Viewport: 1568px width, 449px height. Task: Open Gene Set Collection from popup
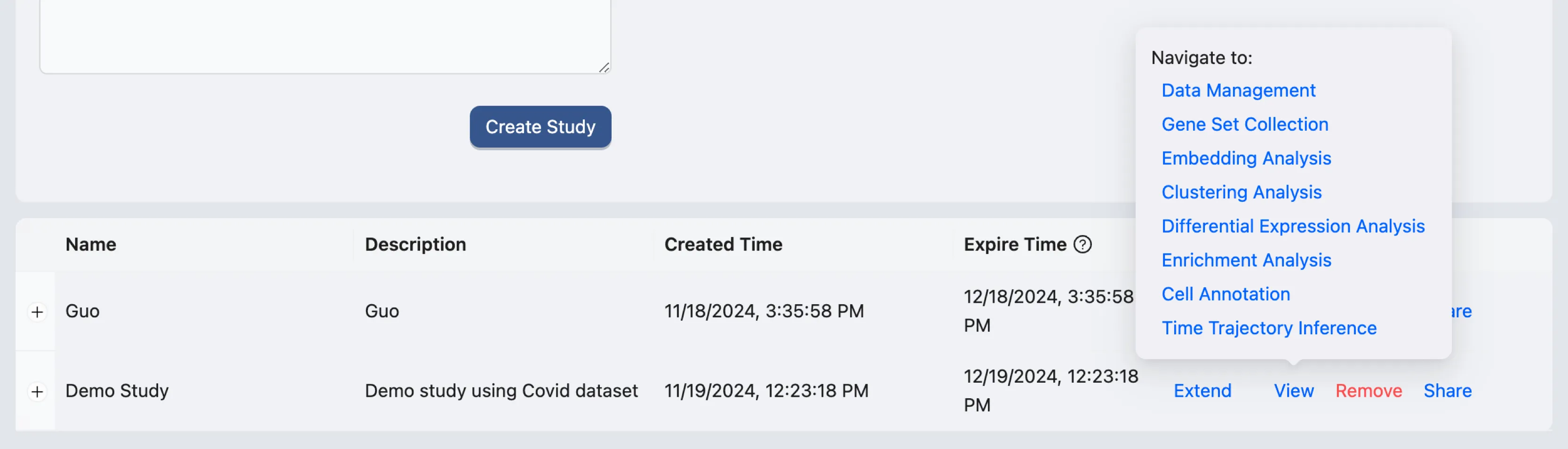point(1244,125)
